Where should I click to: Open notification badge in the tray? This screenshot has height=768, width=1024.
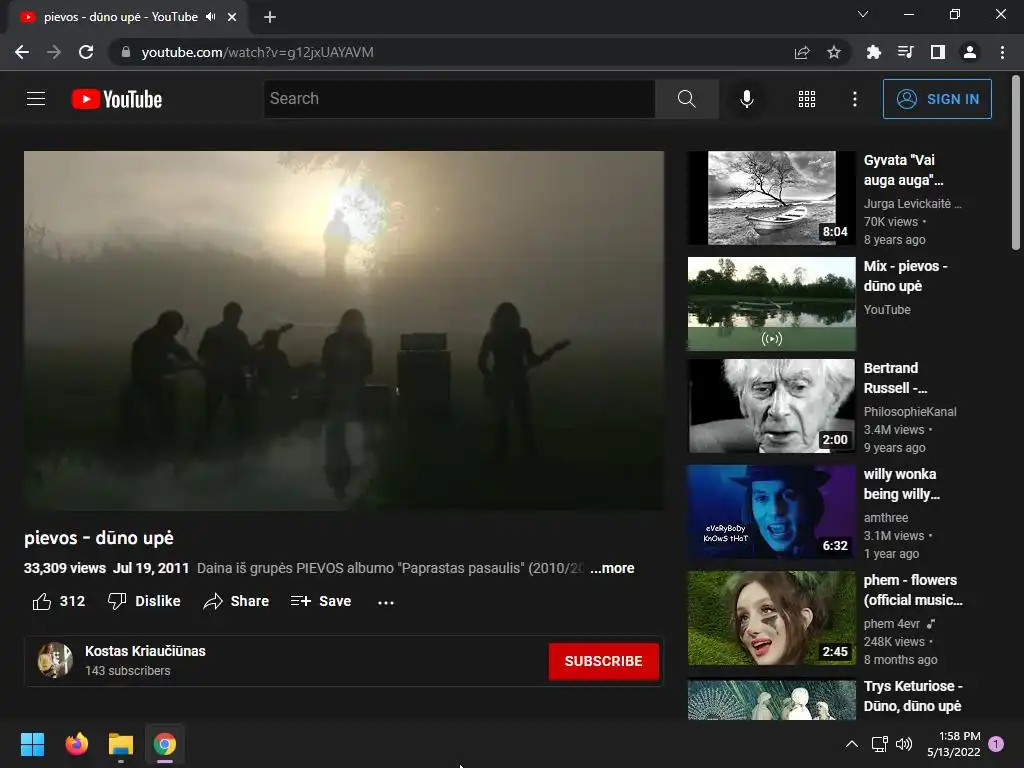(996, 744)
